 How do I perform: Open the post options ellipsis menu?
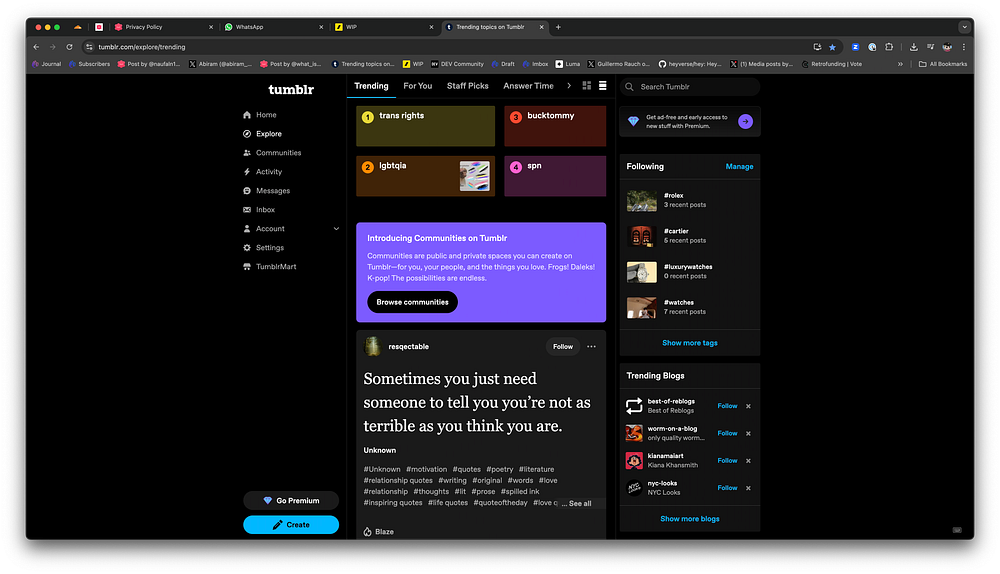click(x=591, y=347)
